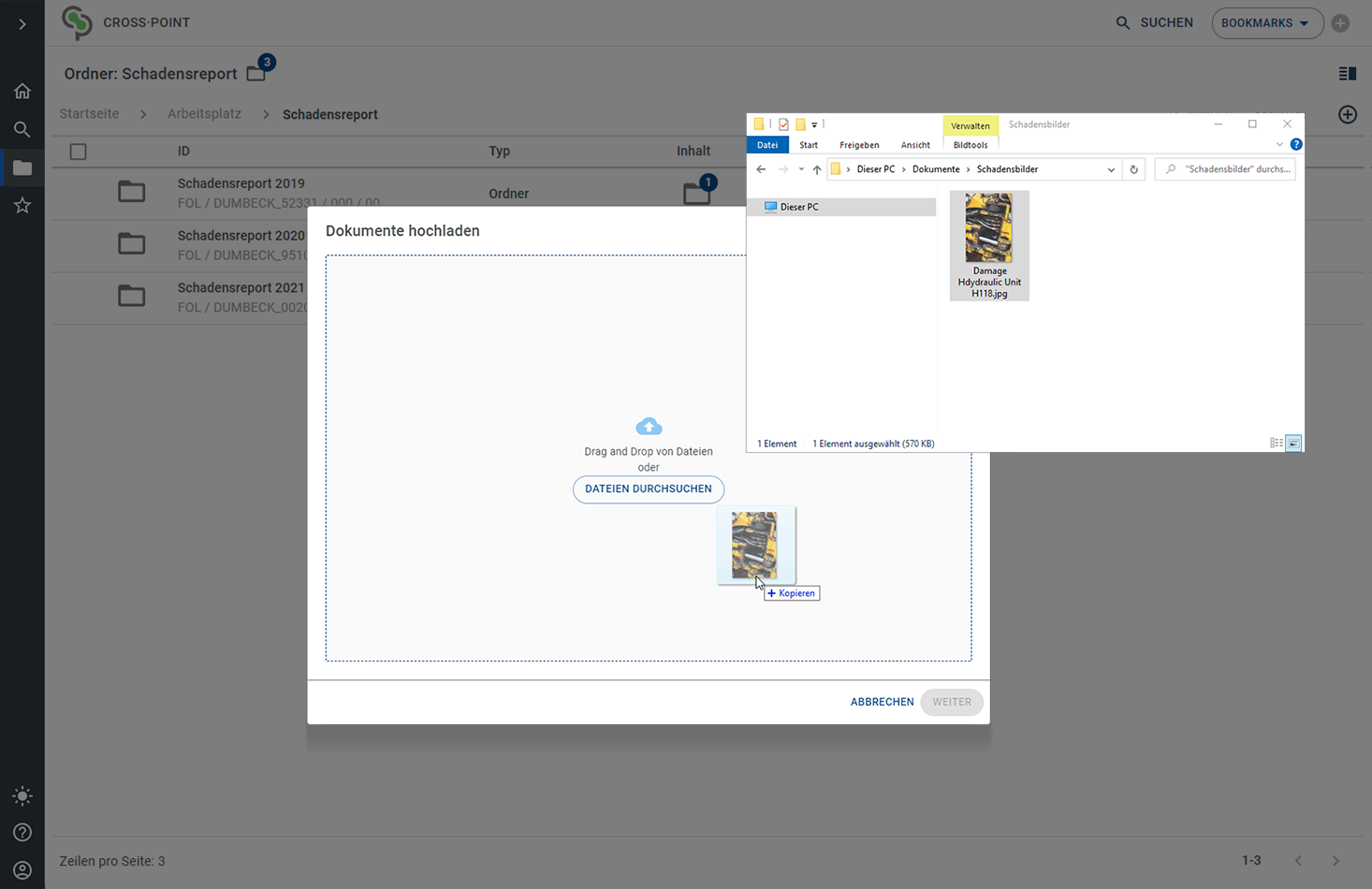Switch Explorer to details list view
Image resolution: width=1372 pixels, height=889 pixels.
coord(1276,444)
